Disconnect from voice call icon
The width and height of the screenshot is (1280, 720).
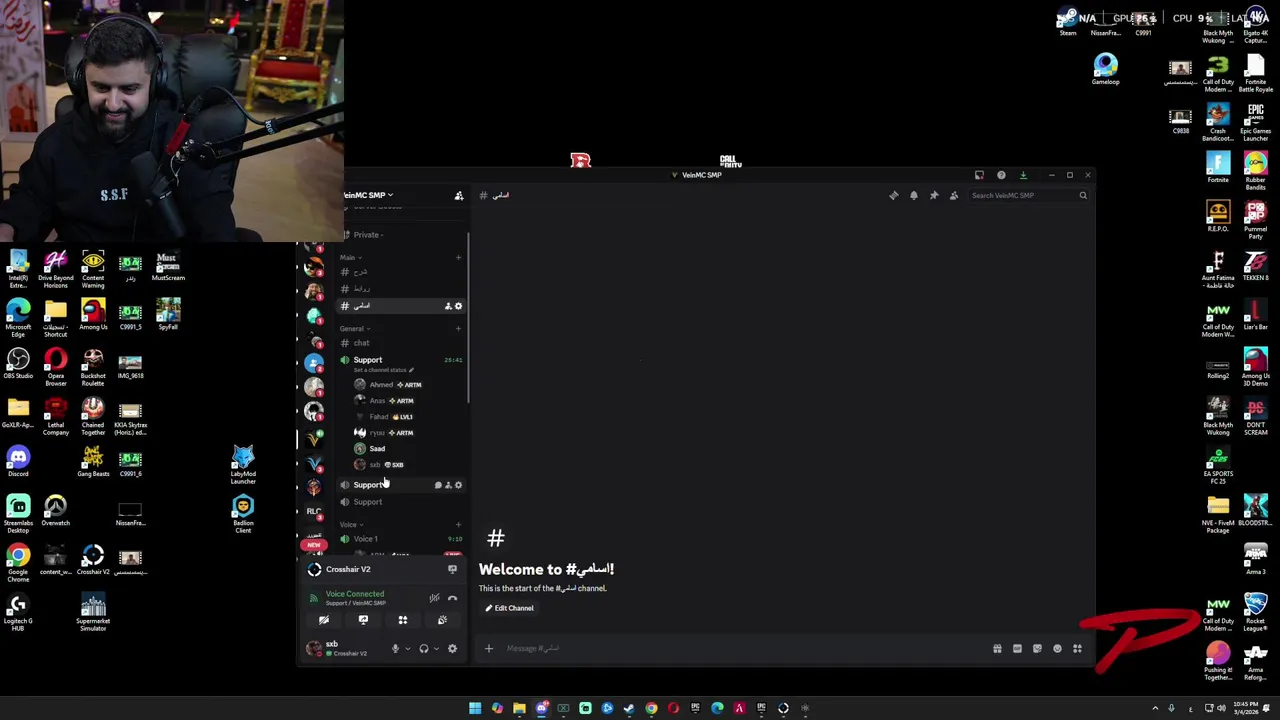pyautogui.click(x=452, y=598)
